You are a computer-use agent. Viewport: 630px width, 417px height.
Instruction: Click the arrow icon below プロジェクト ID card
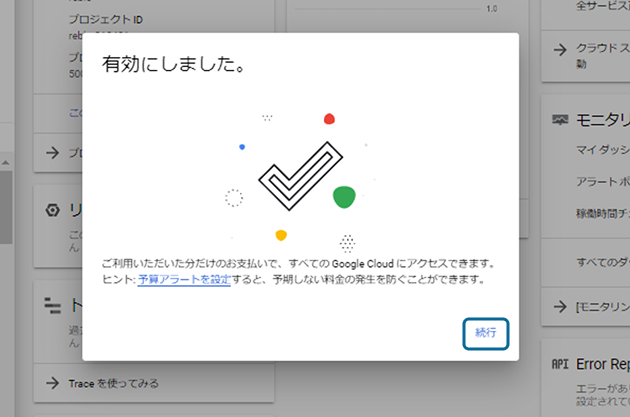(x=52, y=153)
